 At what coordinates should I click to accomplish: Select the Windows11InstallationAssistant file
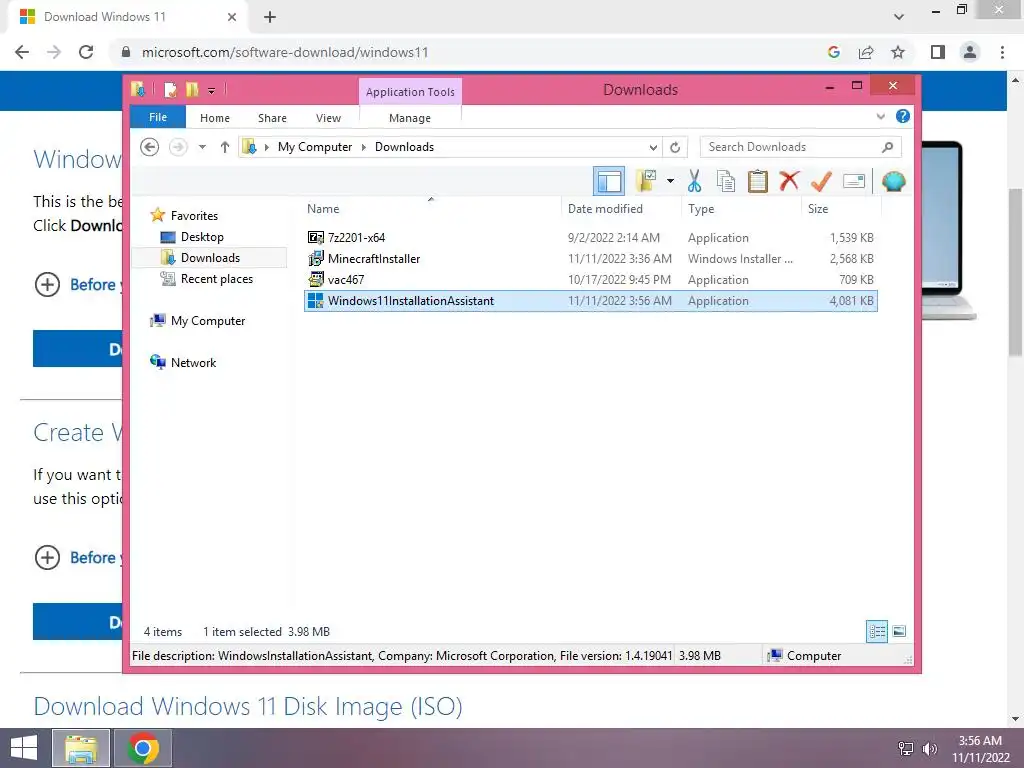(x=590, y=300)
